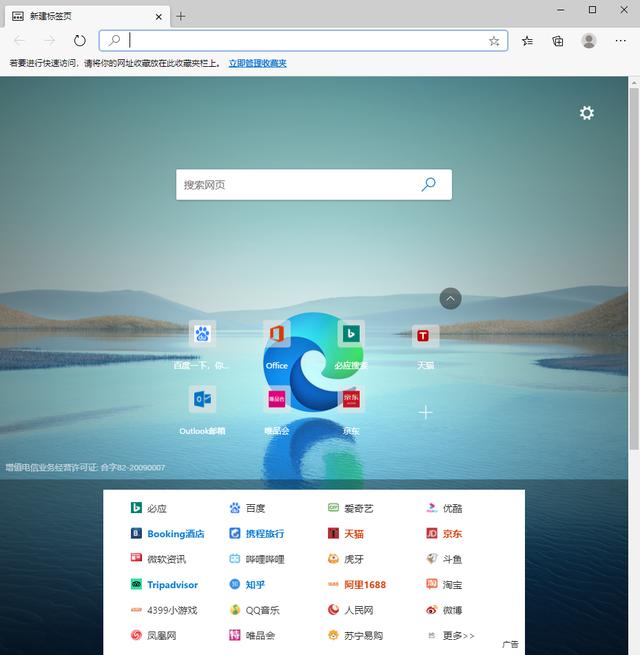The image size is (640, 655).
Task: Open the 微博 link
Action: pyautogui.click(x=444, y=610)
